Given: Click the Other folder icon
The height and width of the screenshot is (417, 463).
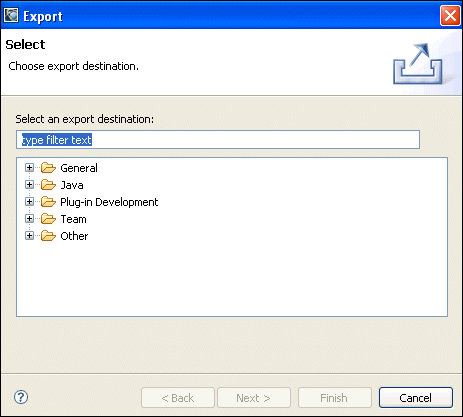Looking at the screenshot, I should pos(48,236).
